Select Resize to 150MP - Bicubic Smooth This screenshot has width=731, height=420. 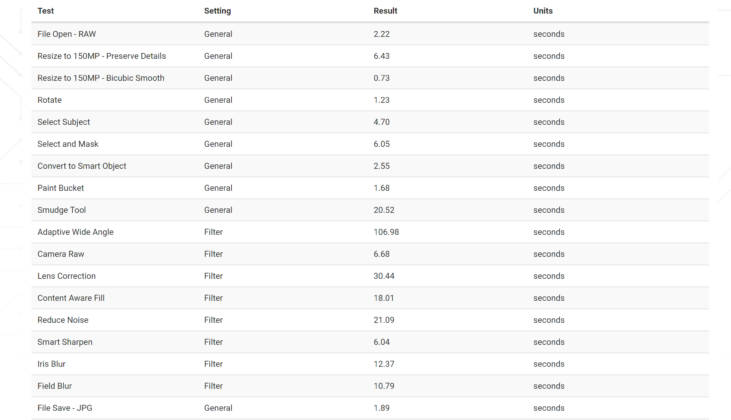point(101,78)
